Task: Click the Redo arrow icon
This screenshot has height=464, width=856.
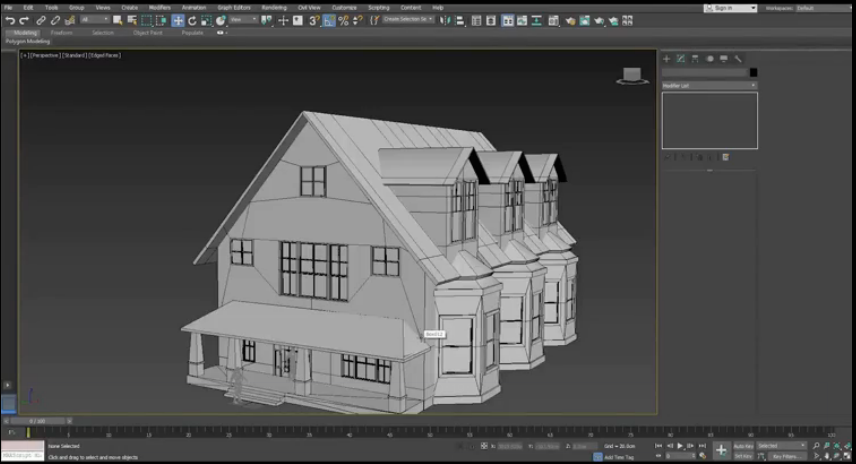Action: pos(24,21)
